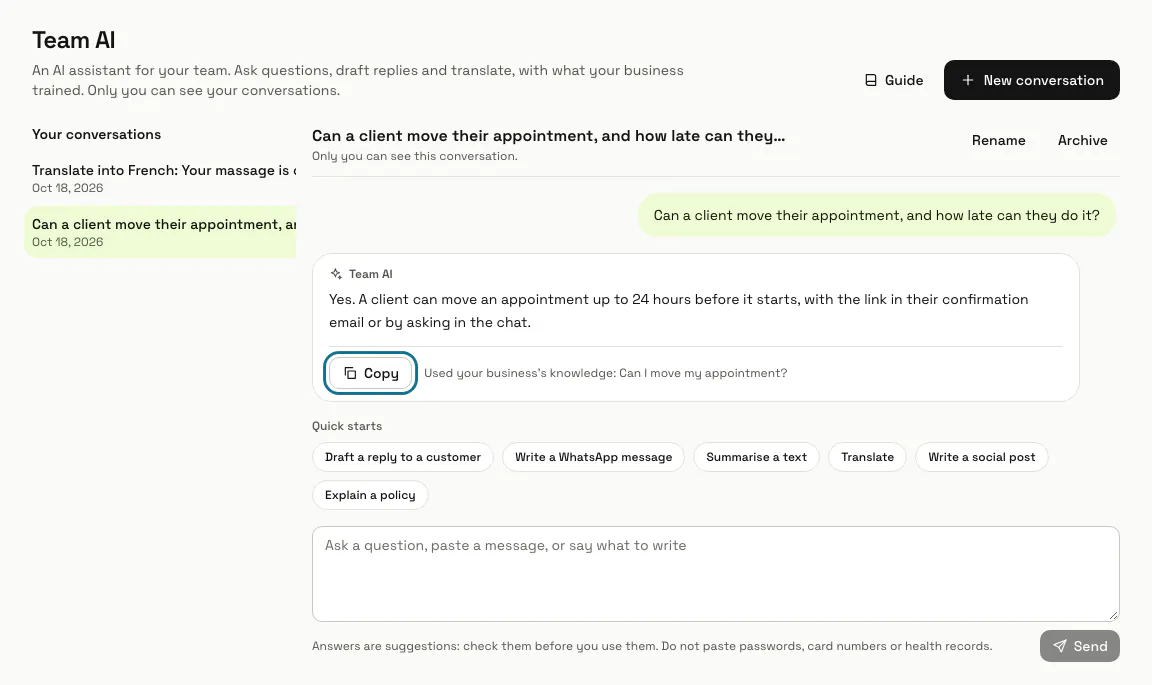This screenshot has width=1152, height=685.
Task: Pick the Summarise a text quick start
Action: [756, 457]
